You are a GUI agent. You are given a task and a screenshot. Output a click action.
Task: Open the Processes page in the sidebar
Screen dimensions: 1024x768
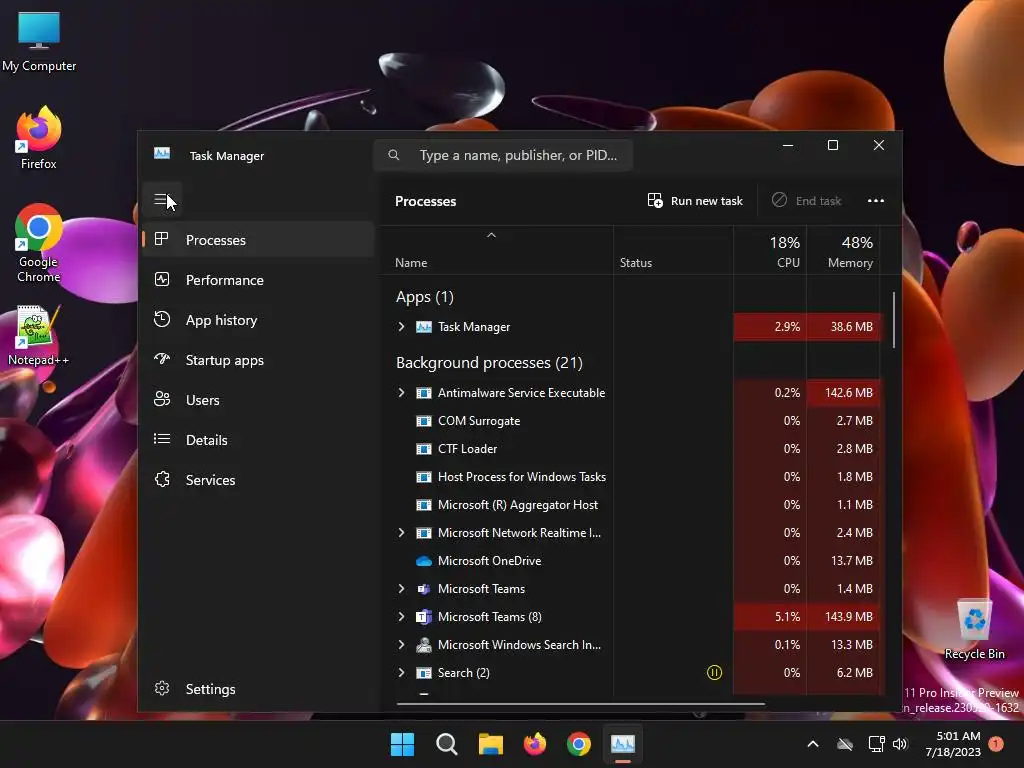pyautogui.click(x=258, y=240)
